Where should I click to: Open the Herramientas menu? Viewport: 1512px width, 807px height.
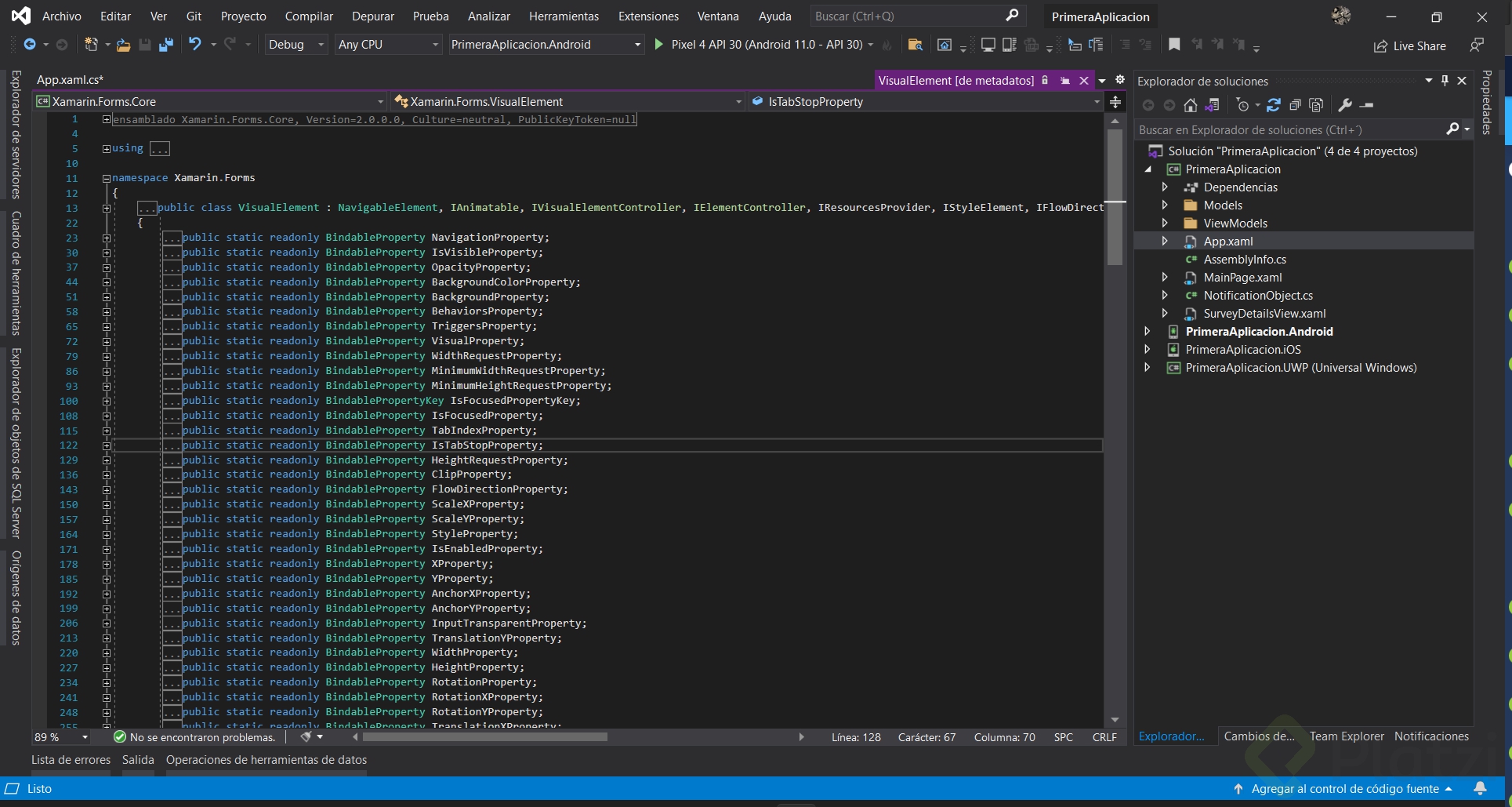pyautogui.click(x=564, y=16)
